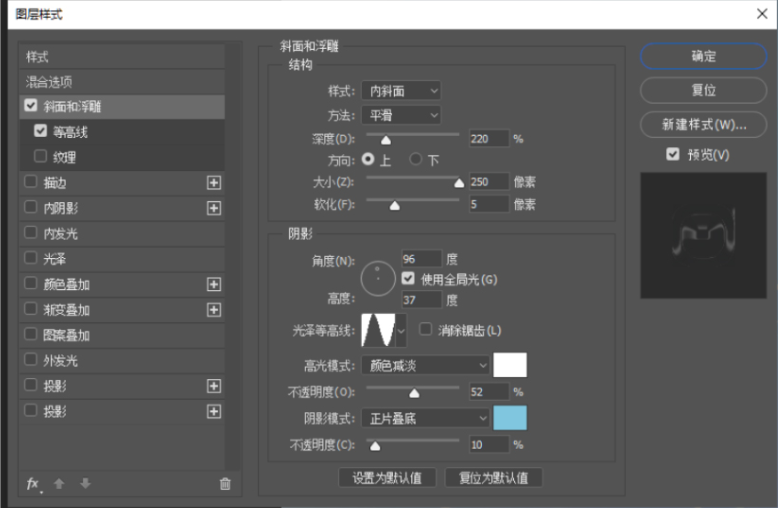778x508 pixels.
Task: Enable the 渐变叠加 checkbox
Action: [x=31, y=309]
